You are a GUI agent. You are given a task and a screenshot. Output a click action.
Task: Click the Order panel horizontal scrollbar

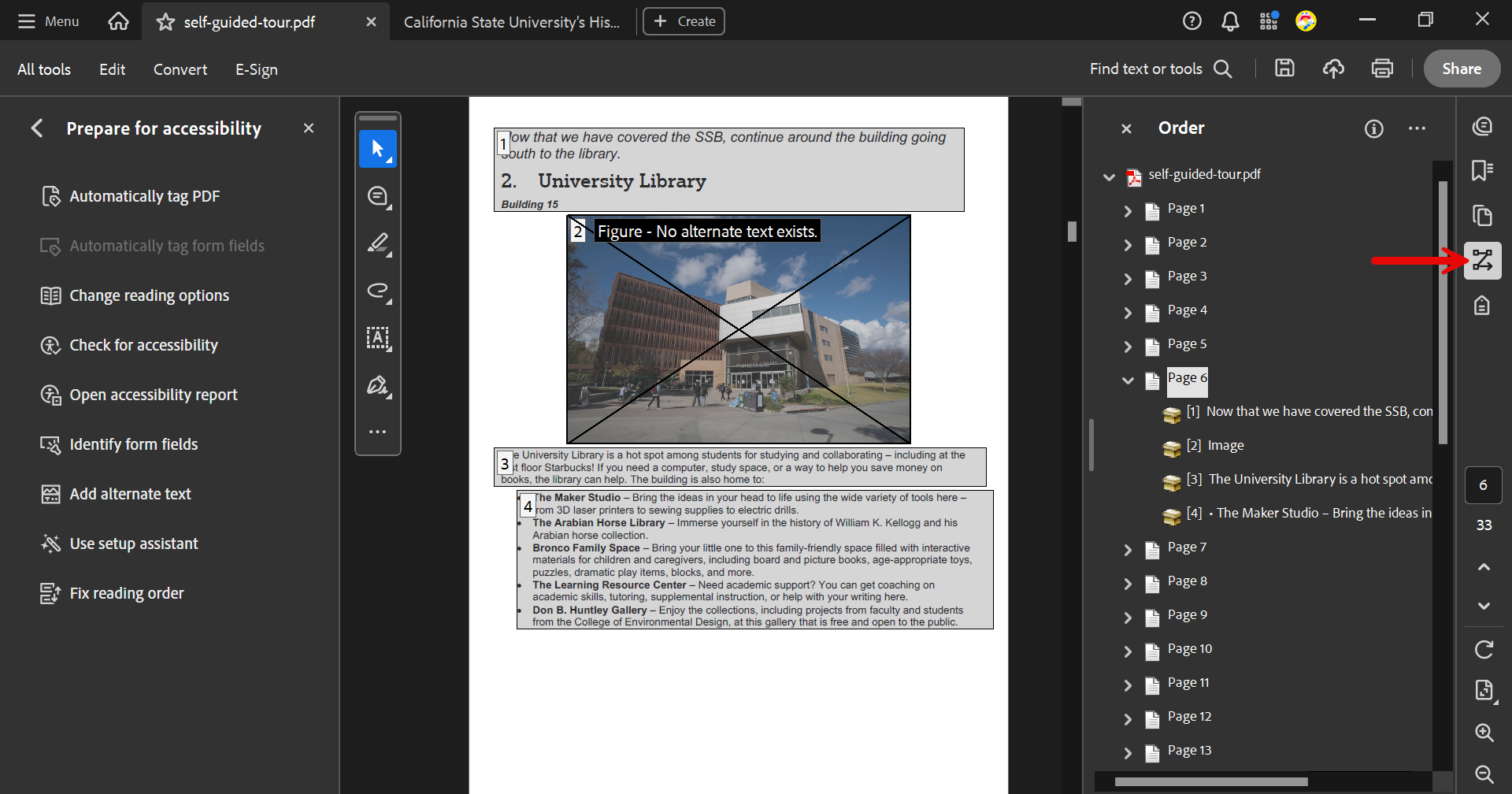tap(1211, 782)
